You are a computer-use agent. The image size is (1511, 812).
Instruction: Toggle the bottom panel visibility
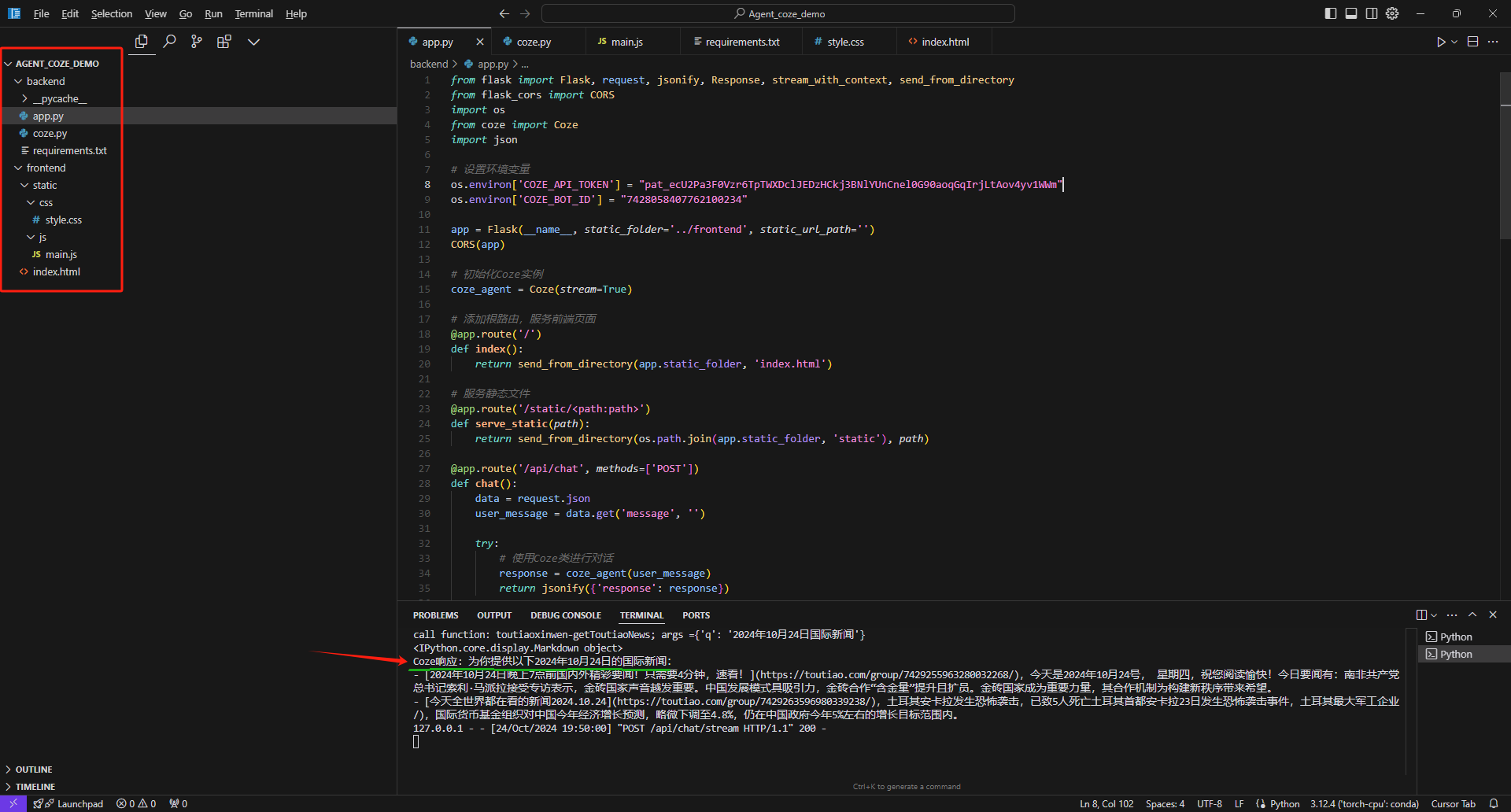tap(1351, 13)
